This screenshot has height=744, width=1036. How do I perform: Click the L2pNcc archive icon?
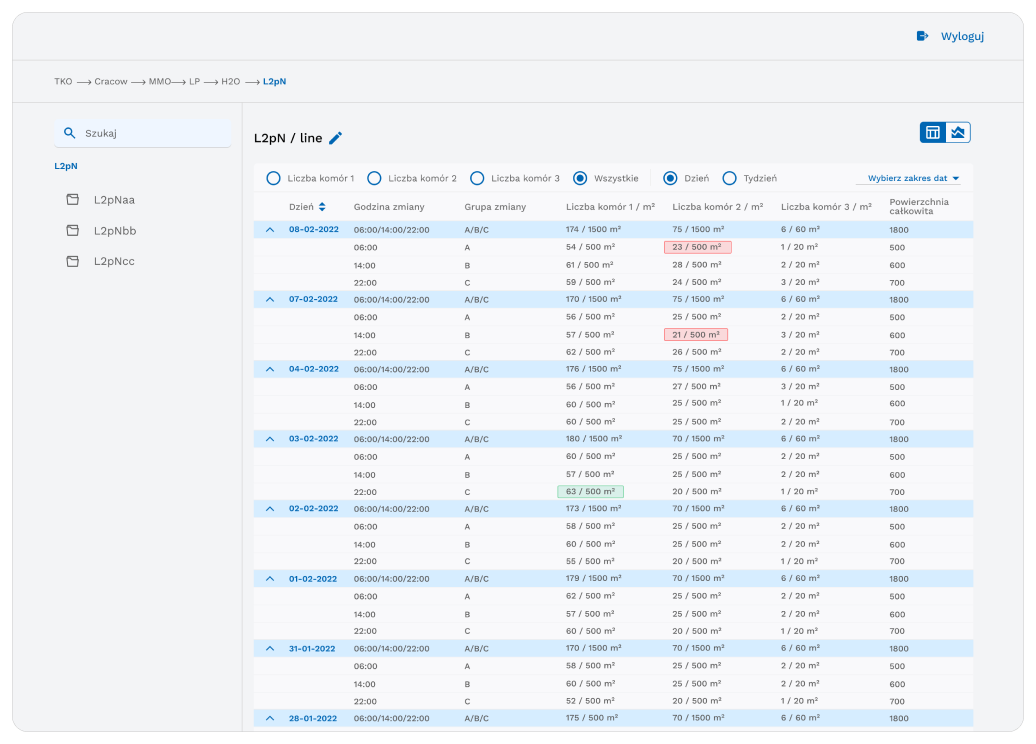tap(72, 261)
